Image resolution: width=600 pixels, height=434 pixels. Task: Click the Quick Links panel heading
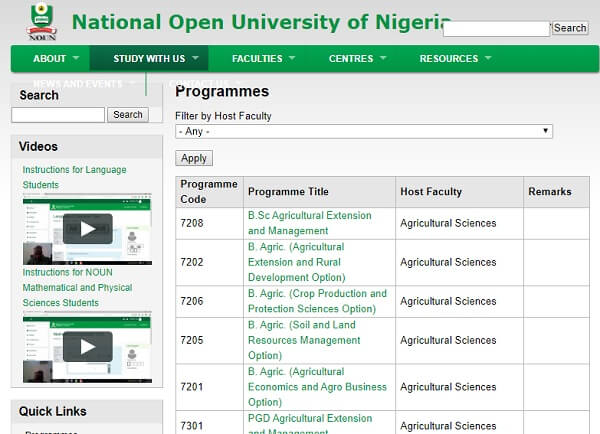click(x=52, y=411)
